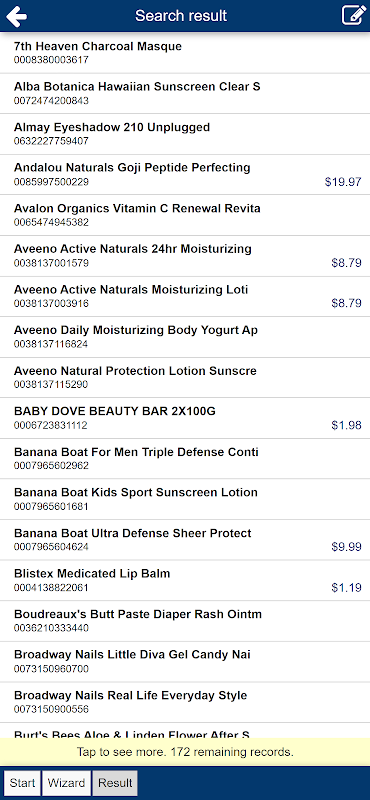Image resolution: width=370 pixels, height=800 pixels.
Task: Open BABY DOVE BEAUTY BAR 2X100G
Action: click(185, 418)
